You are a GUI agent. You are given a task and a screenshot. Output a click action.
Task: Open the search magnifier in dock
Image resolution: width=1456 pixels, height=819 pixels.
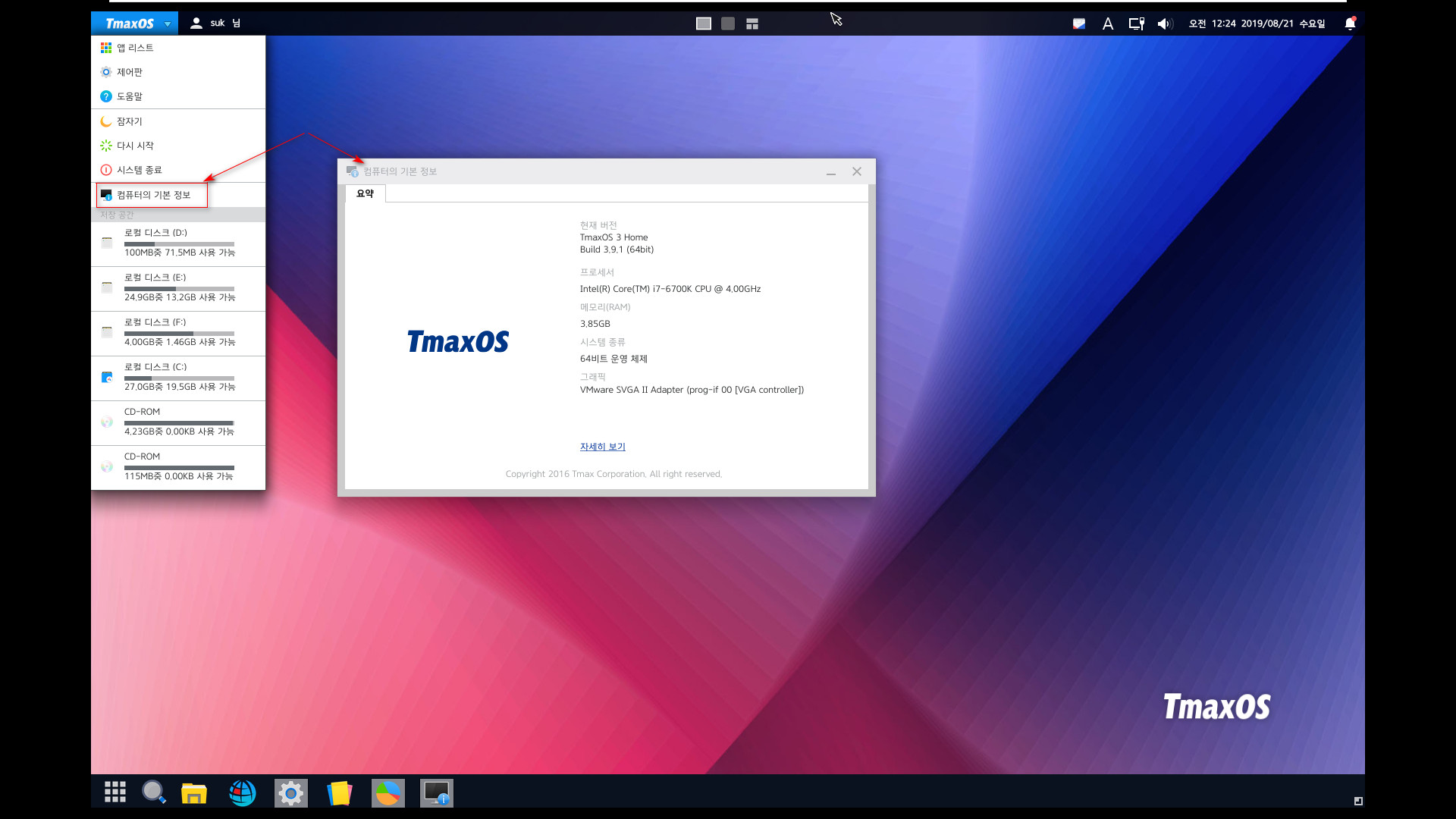pyautogui.click(x=154, y=792)
